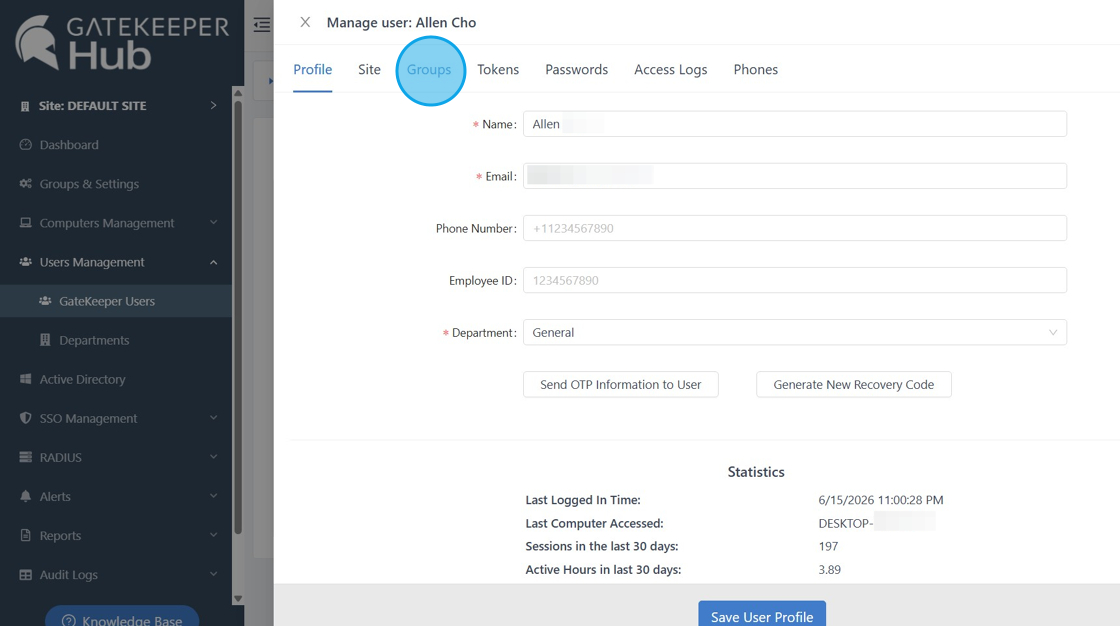Open the Phones tab
Viewport: 1120px width, 626px height.
coord(756,69)
